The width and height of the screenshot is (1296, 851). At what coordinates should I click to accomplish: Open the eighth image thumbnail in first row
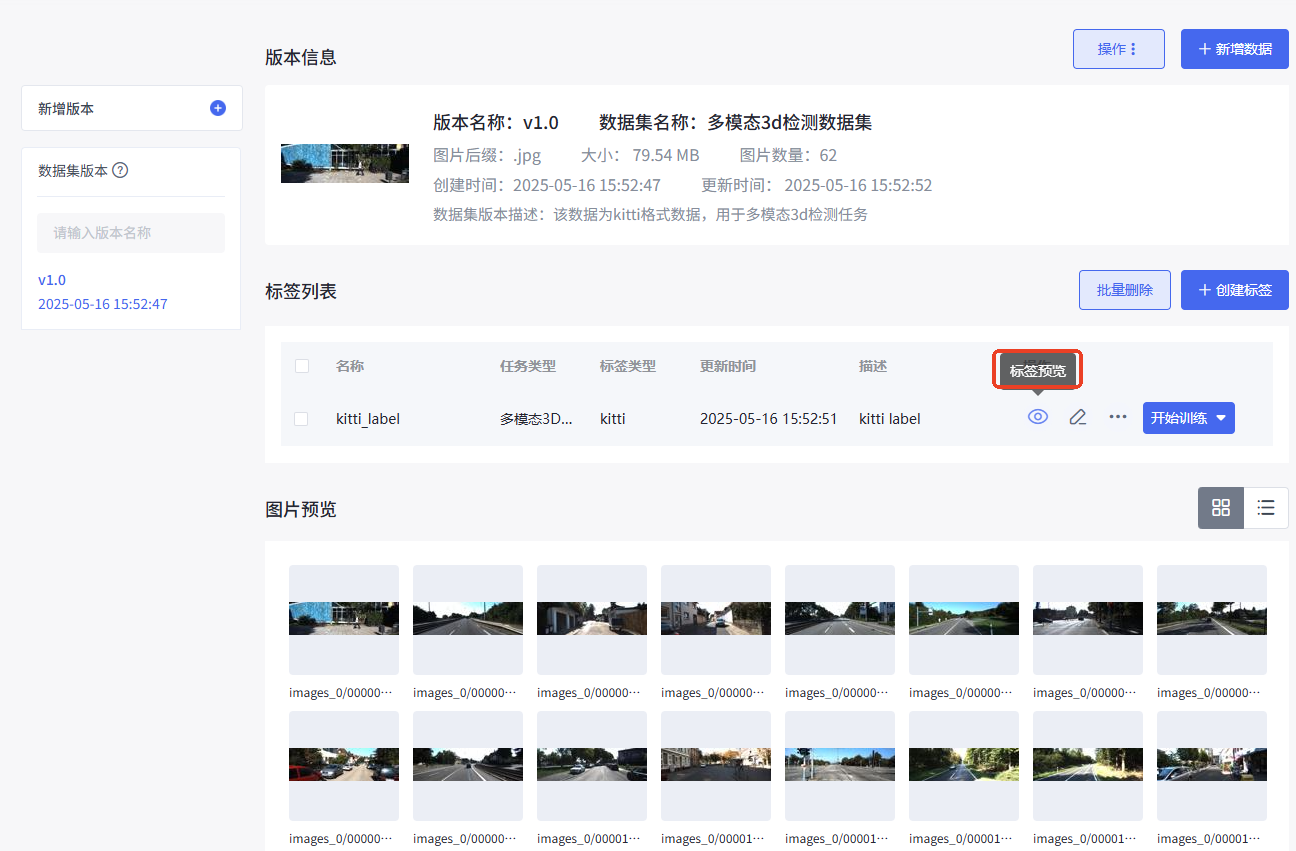1212,620
